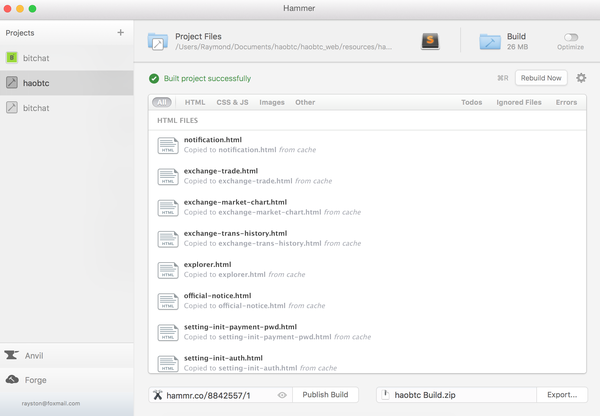Select explorer.html file name
The image size is (600, 416).
click(207, 264)
